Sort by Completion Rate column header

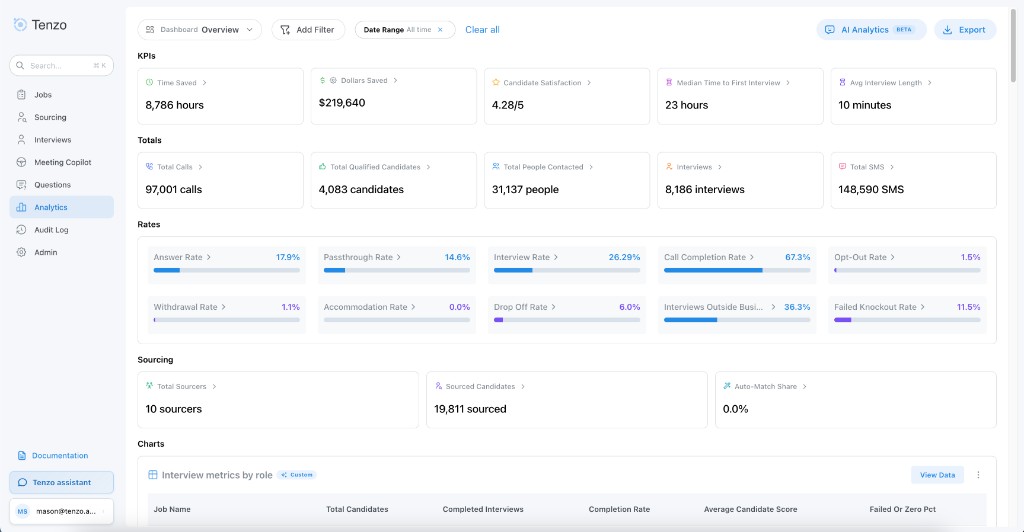(x=619, y=509)
